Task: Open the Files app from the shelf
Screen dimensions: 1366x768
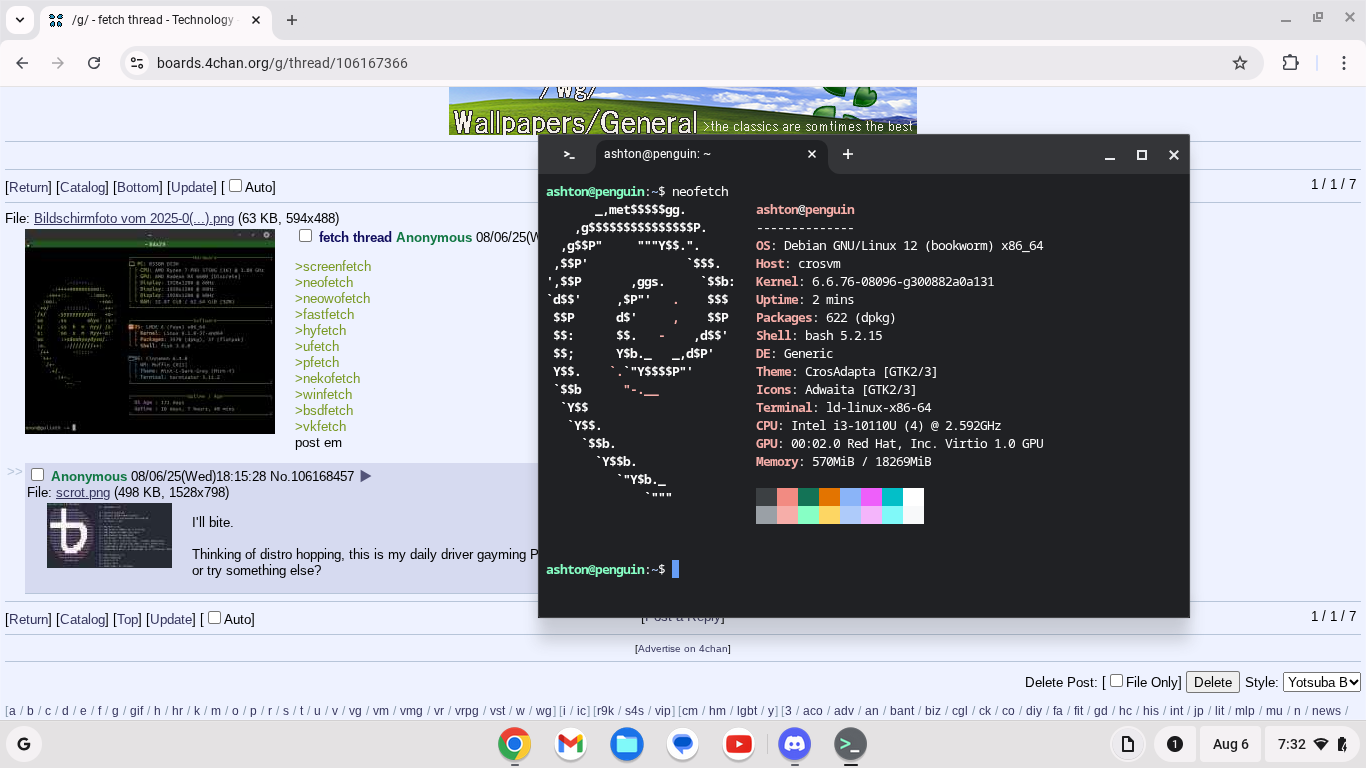Action: pyautogui.click(x=627, y=744)
